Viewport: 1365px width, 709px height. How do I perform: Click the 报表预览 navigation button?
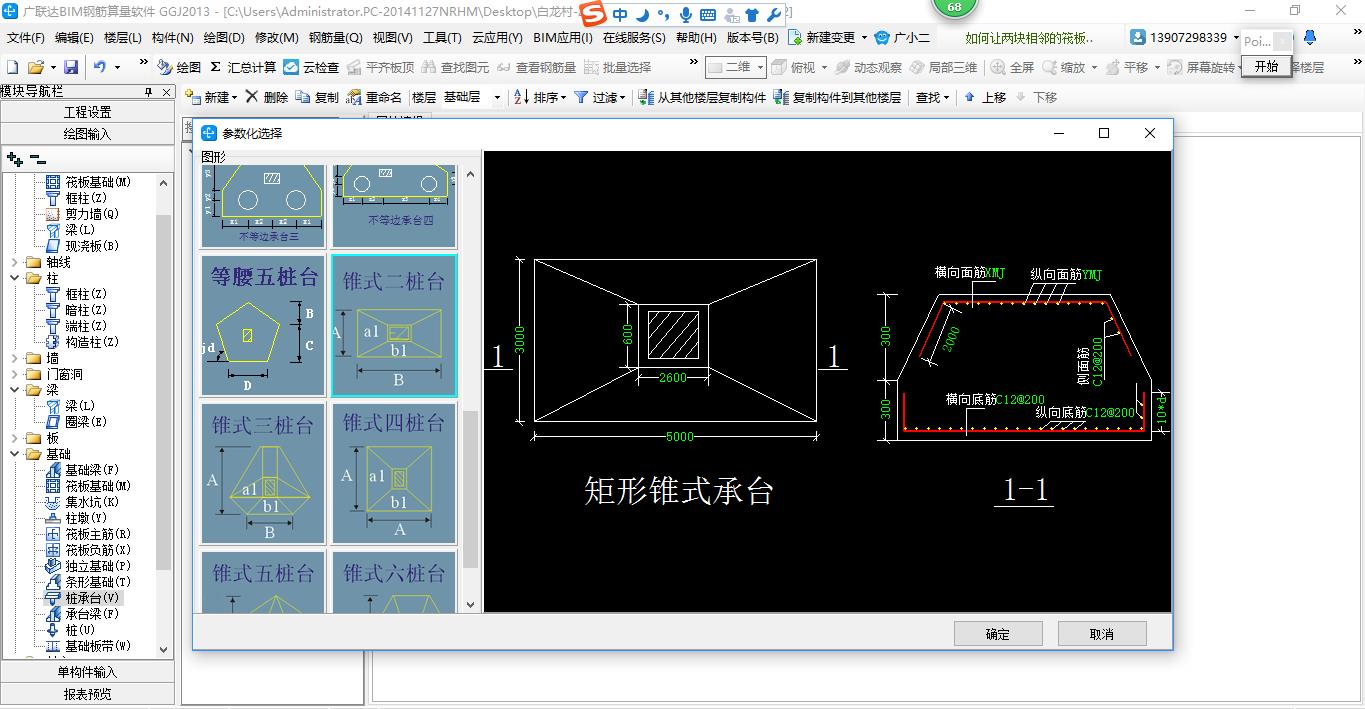(x=88, y=693)
